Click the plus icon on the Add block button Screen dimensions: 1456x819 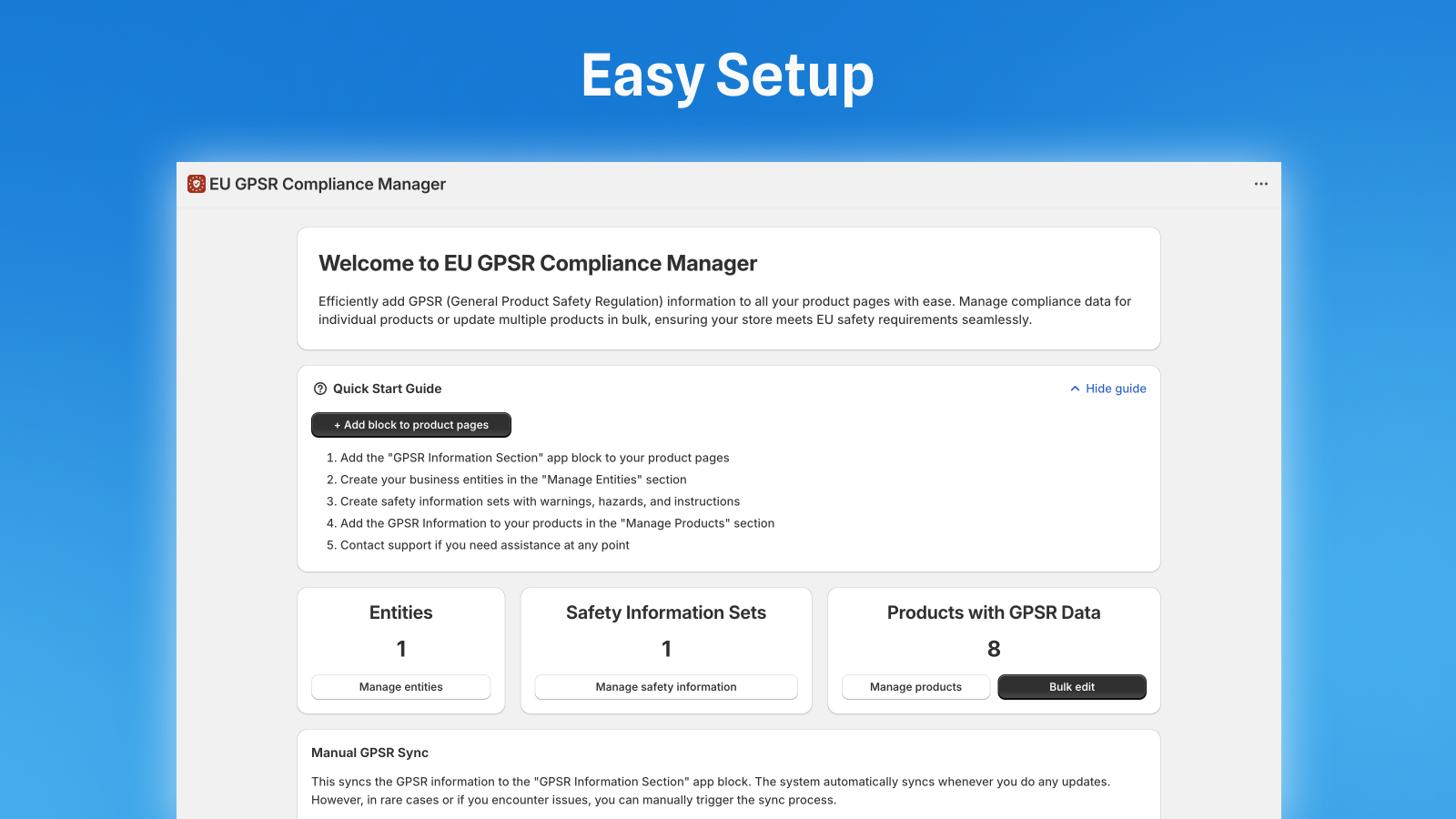pyautogui.click(x=336, y=424)
